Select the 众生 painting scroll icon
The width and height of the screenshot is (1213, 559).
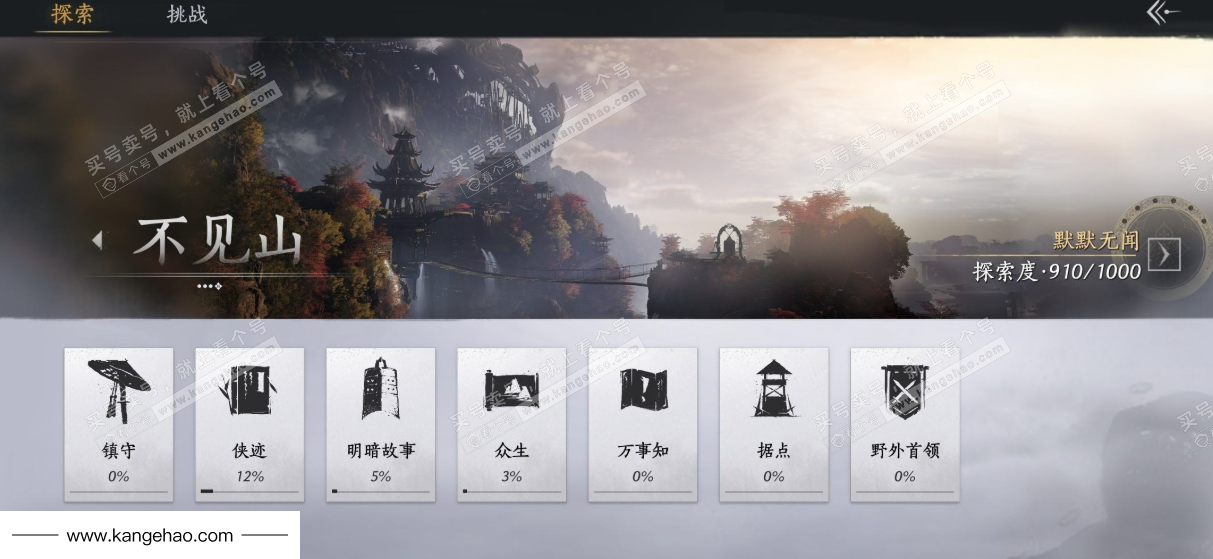511,390
